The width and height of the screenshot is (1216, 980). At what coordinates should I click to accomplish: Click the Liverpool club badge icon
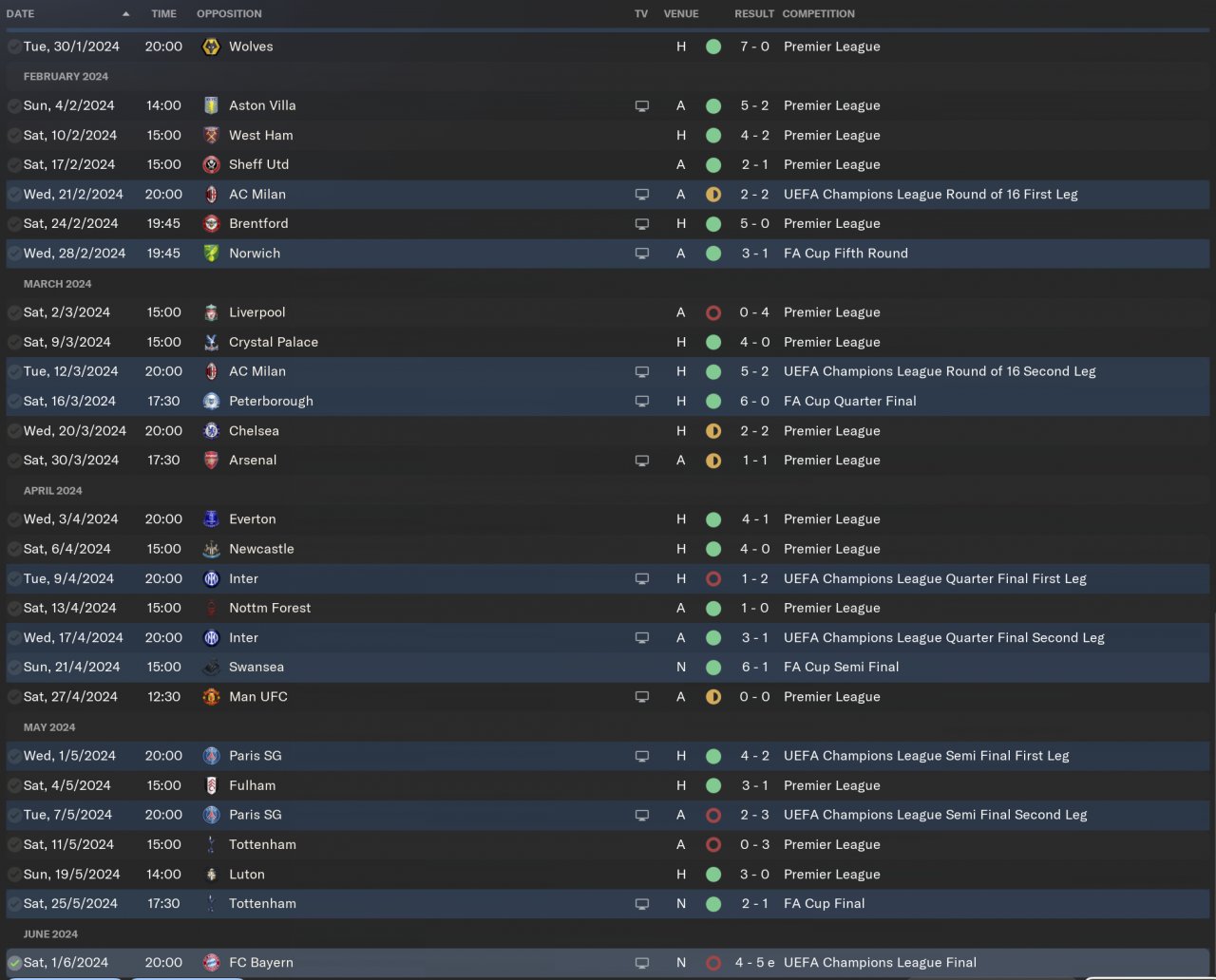[212, 312]
